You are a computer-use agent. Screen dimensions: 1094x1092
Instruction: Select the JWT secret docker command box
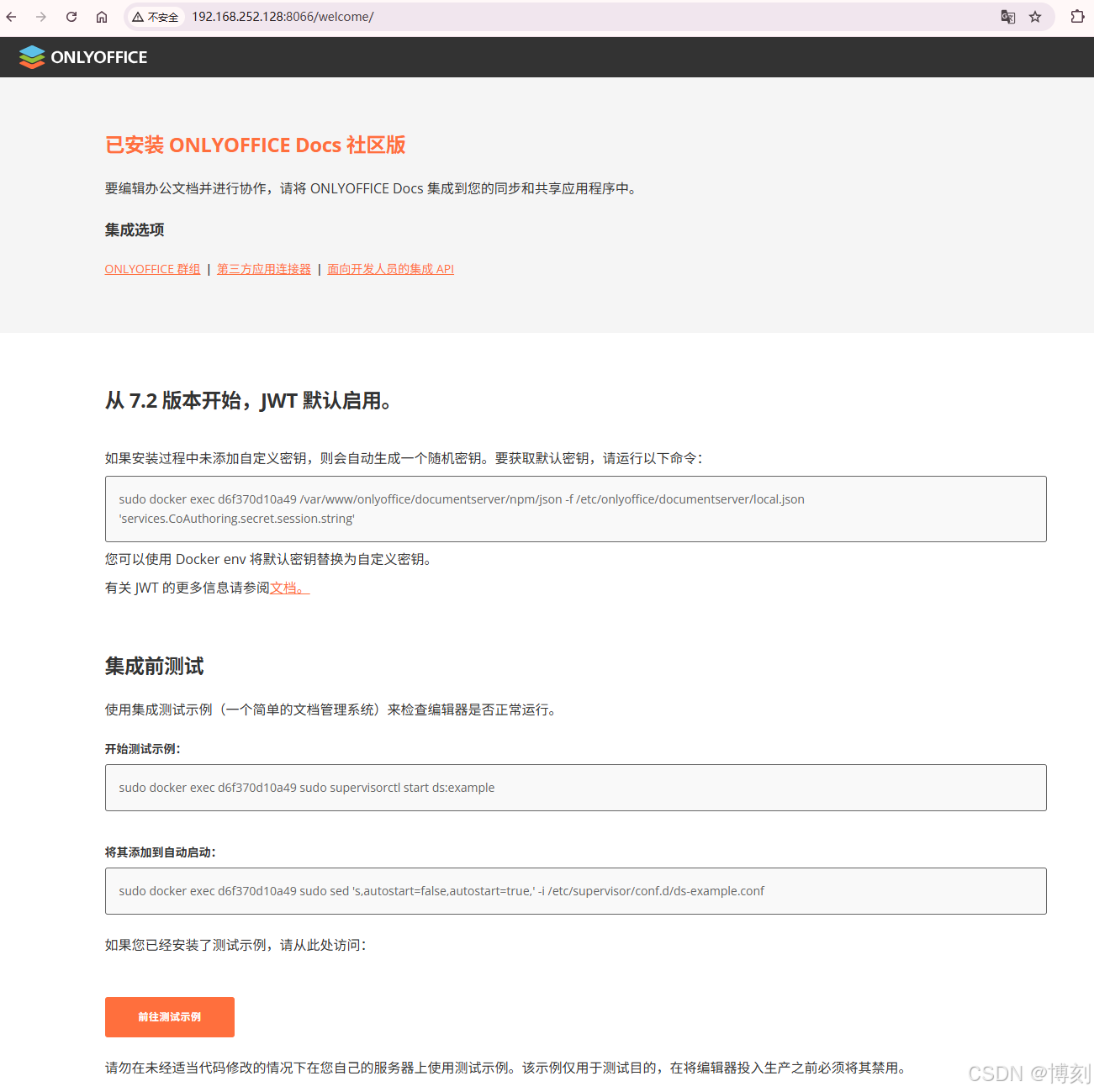pyautogui.click(x=576, y=509)
